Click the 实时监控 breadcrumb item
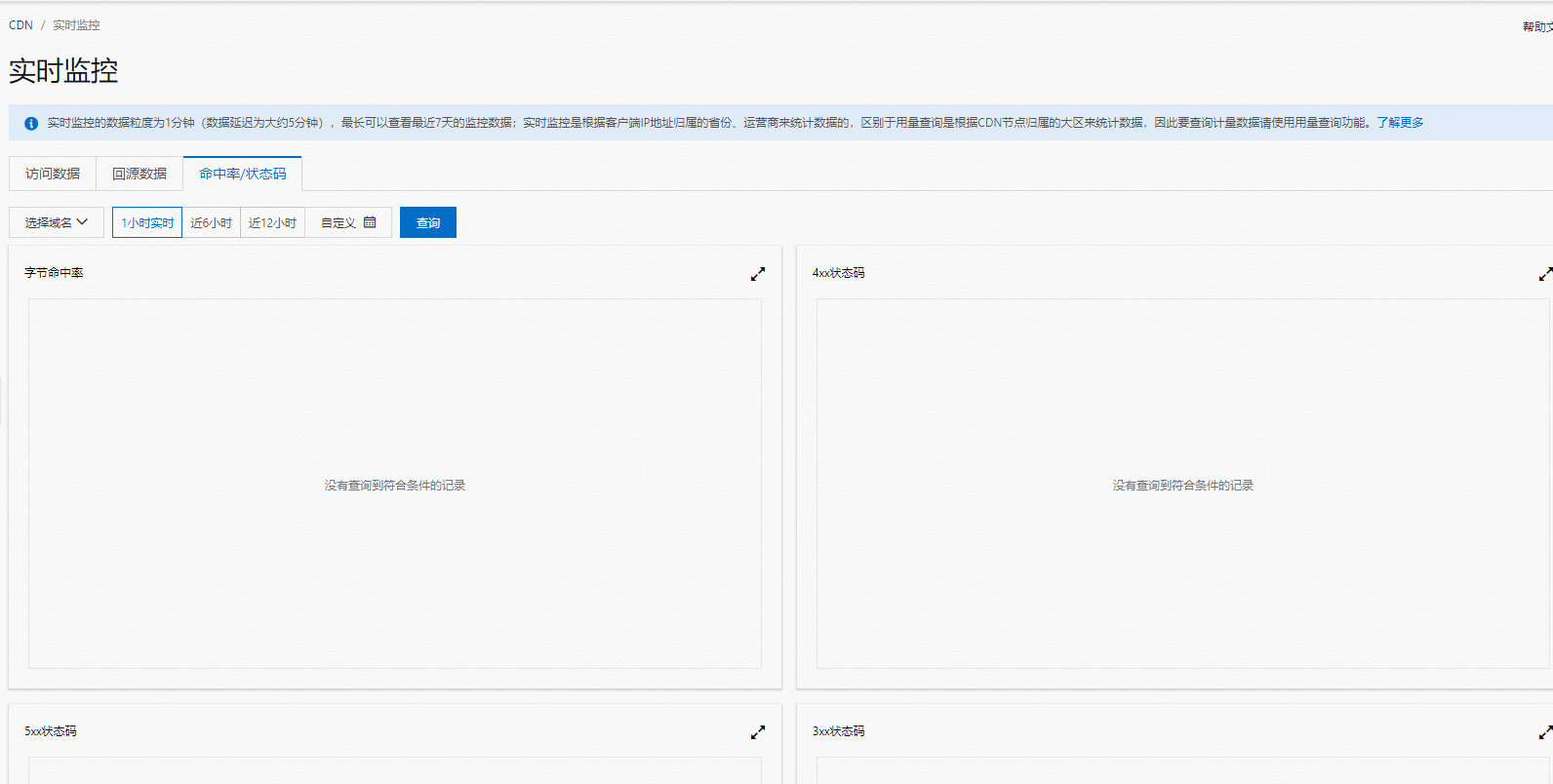This screenshot has width=1553, height=784. pos(76,25)
